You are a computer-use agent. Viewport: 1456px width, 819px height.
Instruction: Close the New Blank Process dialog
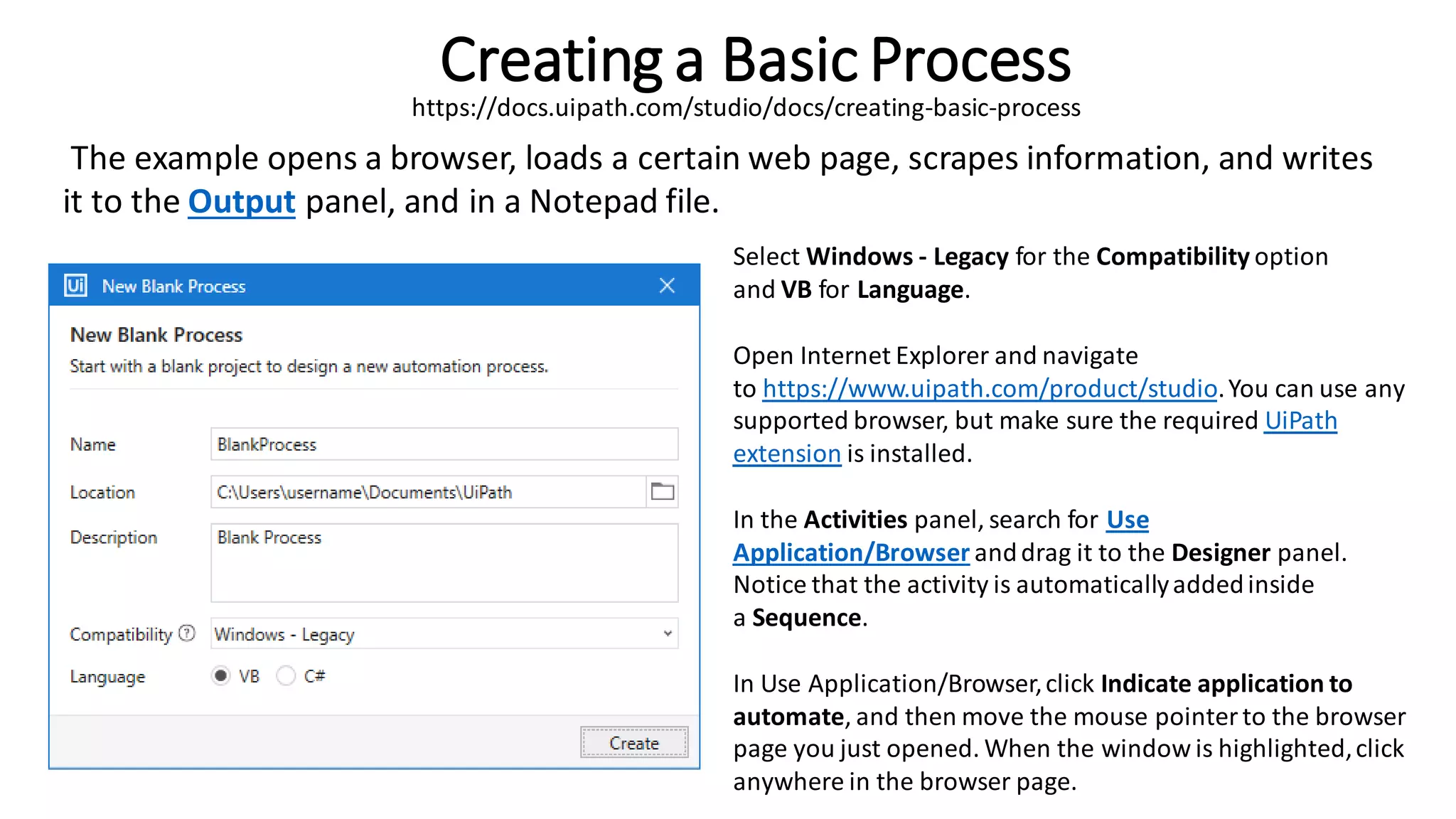[666, 286]
